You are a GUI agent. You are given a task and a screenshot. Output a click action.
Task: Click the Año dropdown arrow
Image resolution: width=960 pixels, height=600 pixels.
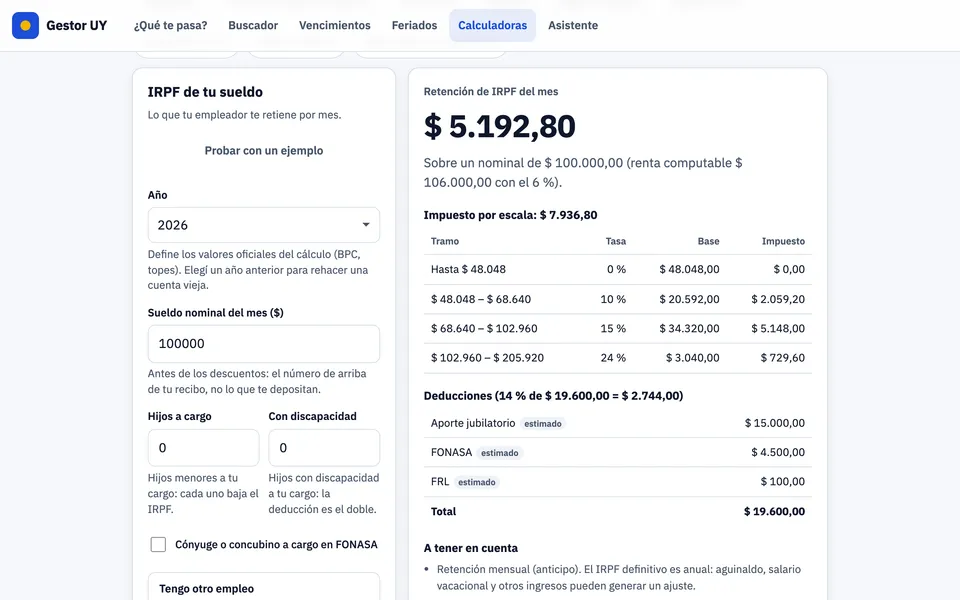(366, 225)
